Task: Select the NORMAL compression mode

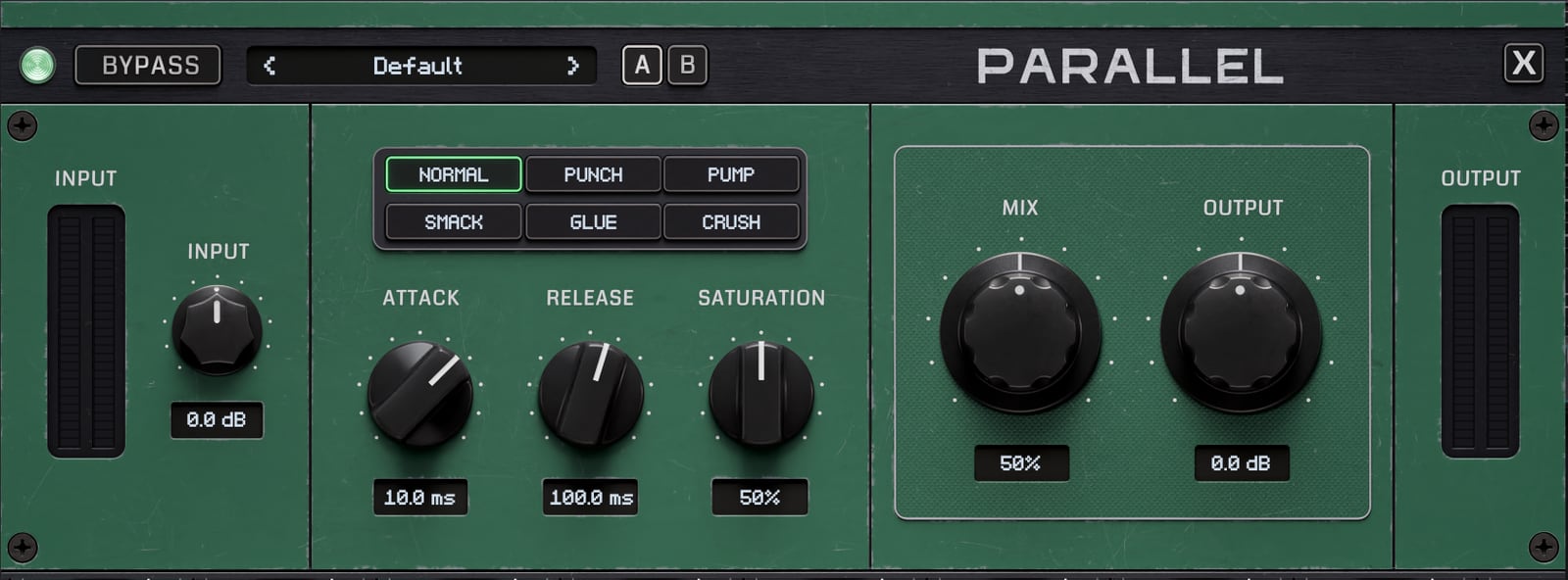Action: [x=454, y=174]
